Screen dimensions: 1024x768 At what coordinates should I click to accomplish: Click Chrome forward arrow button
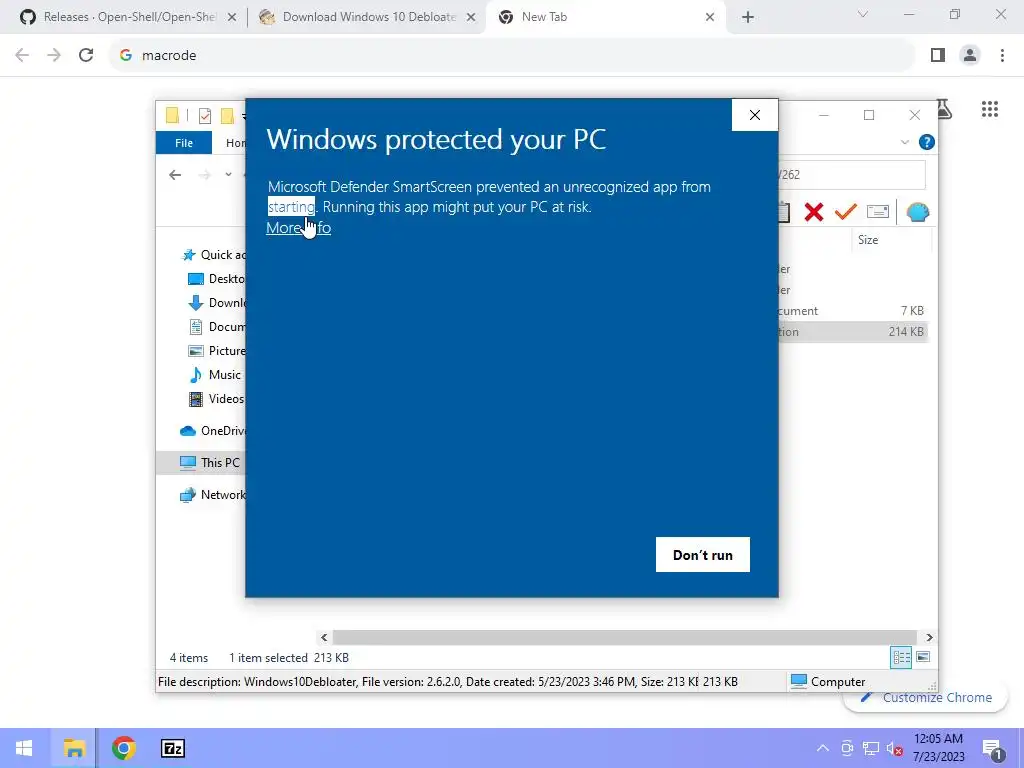[54, 56]
